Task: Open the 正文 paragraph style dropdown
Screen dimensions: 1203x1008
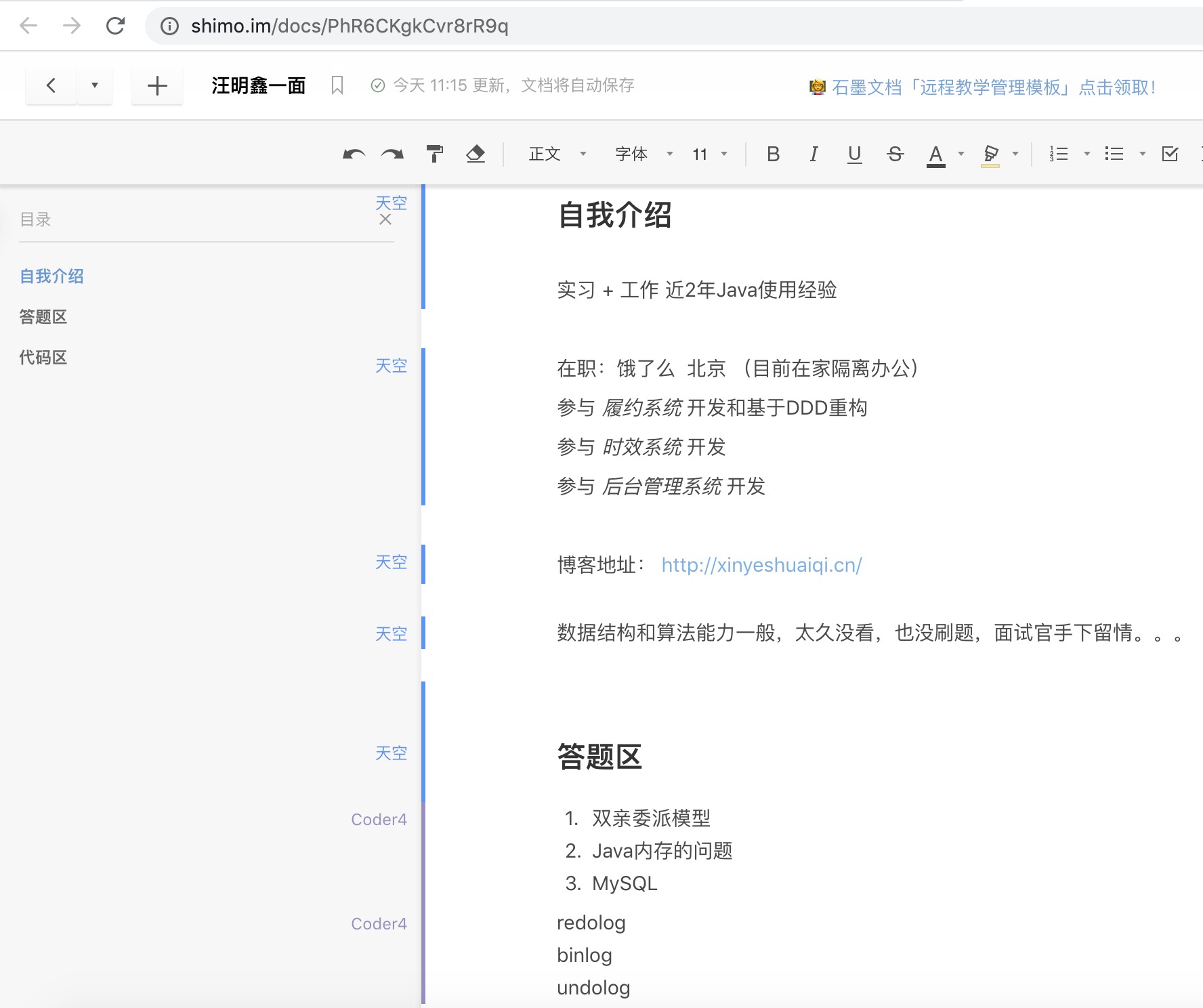Action: (557, 154)
